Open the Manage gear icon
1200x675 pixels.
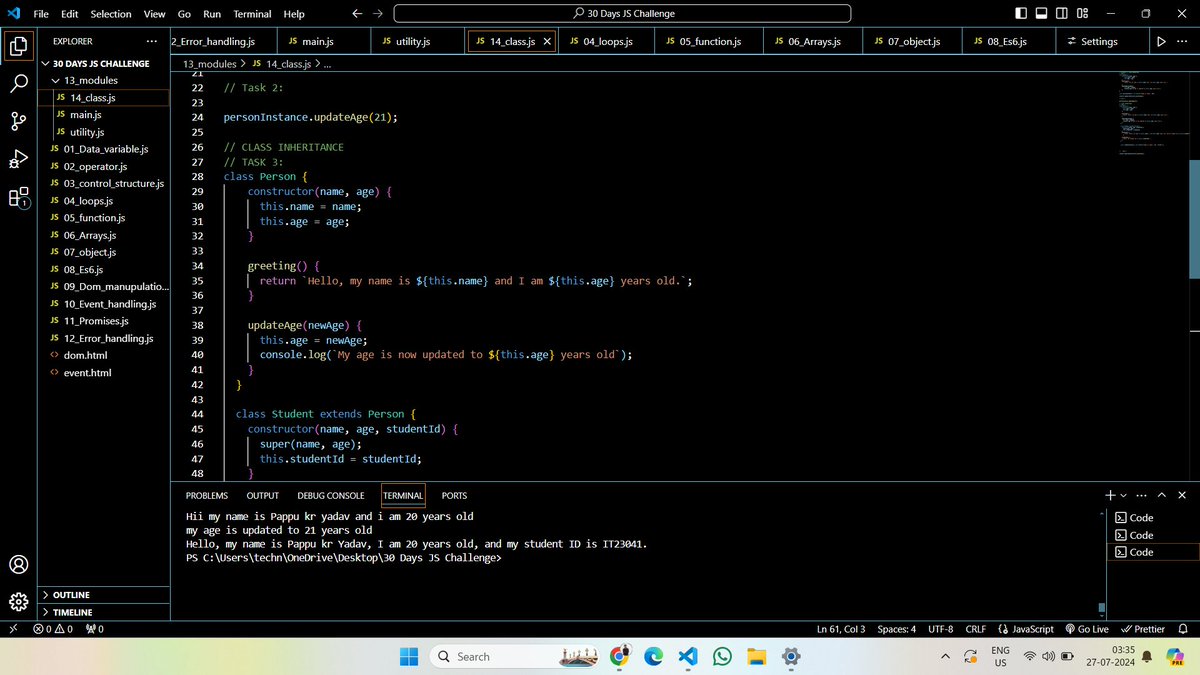click(18, 601)
